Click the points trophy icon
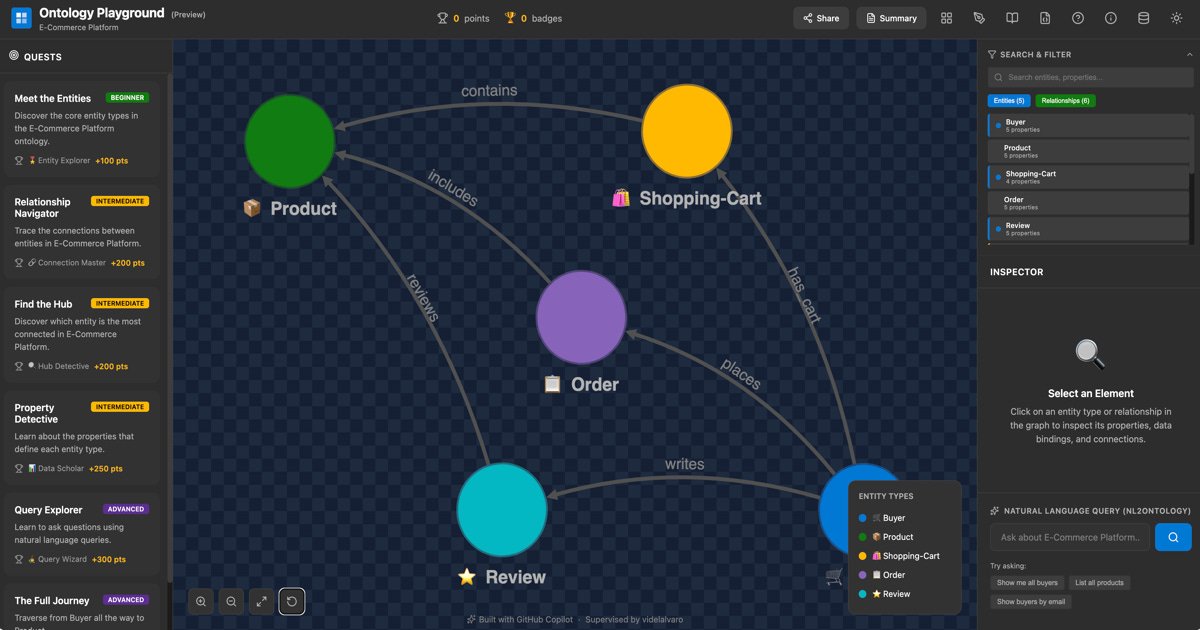 [443, 18]
